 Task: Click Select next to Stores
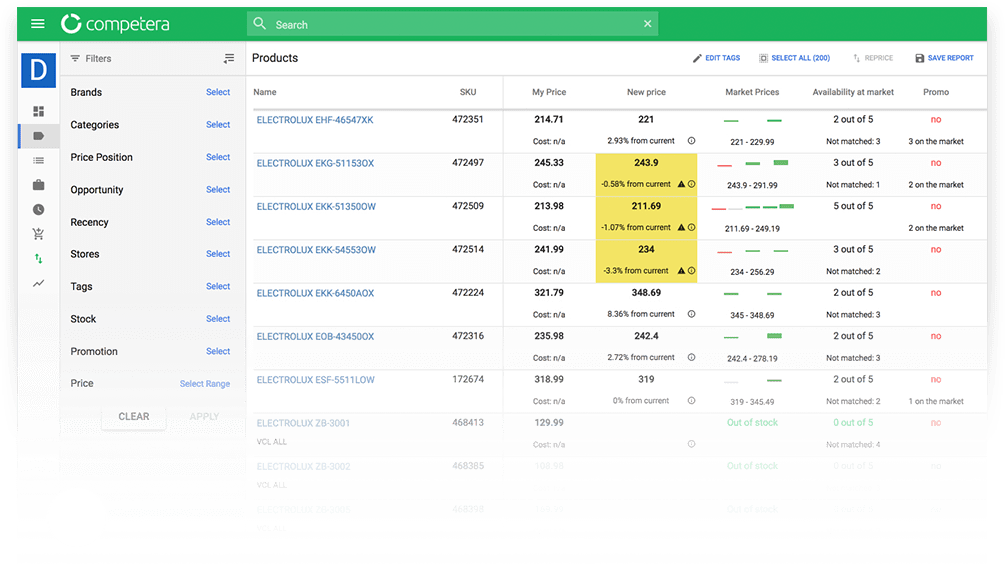[218, 254]
